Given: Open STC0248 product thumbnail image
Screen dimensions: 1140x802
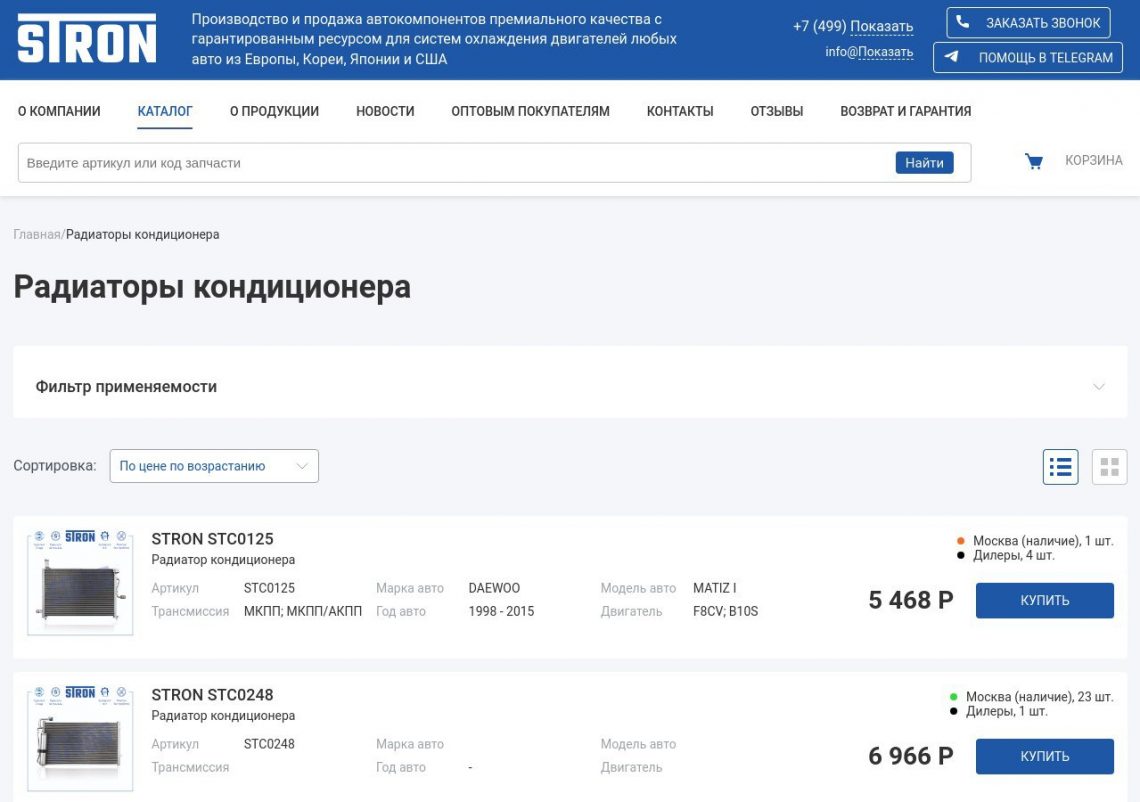Looking at the screenshot, I should (x=80, y=739).
